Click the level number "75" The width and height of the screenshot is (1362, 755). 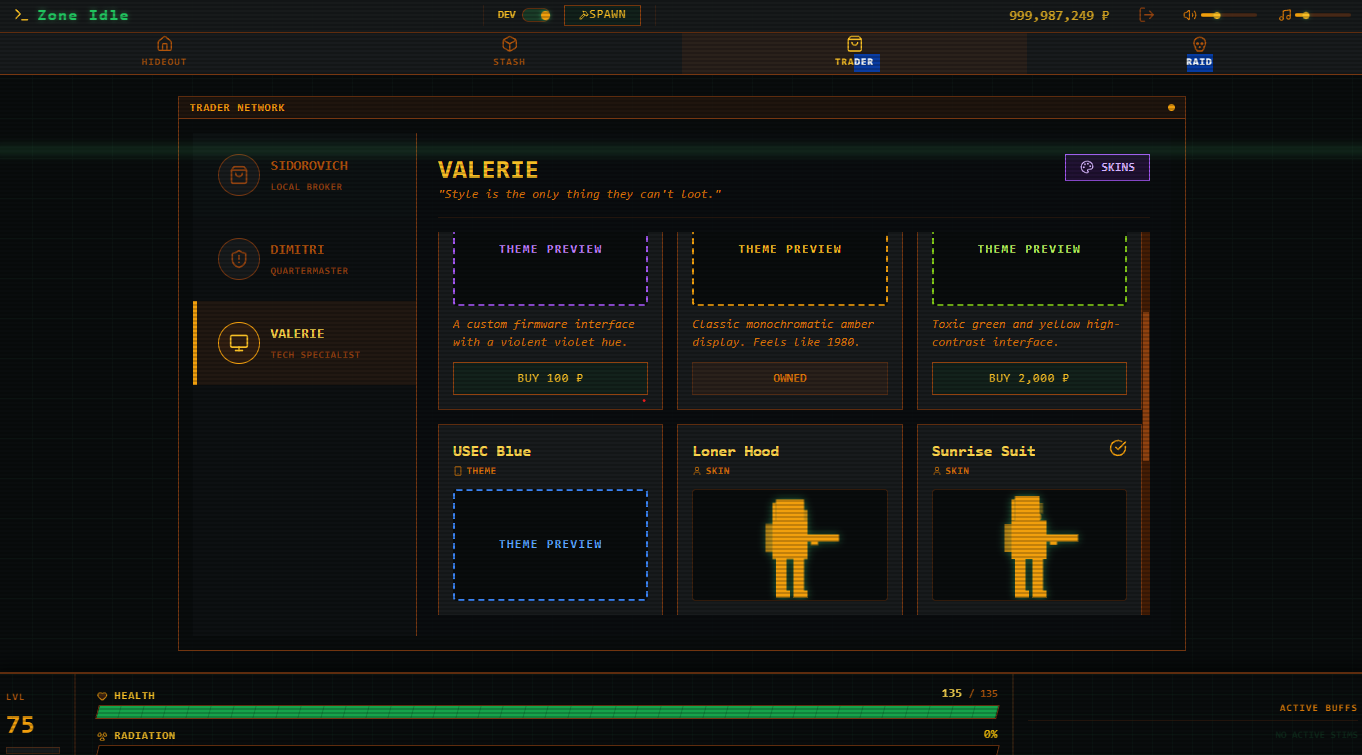coord(20,725)
